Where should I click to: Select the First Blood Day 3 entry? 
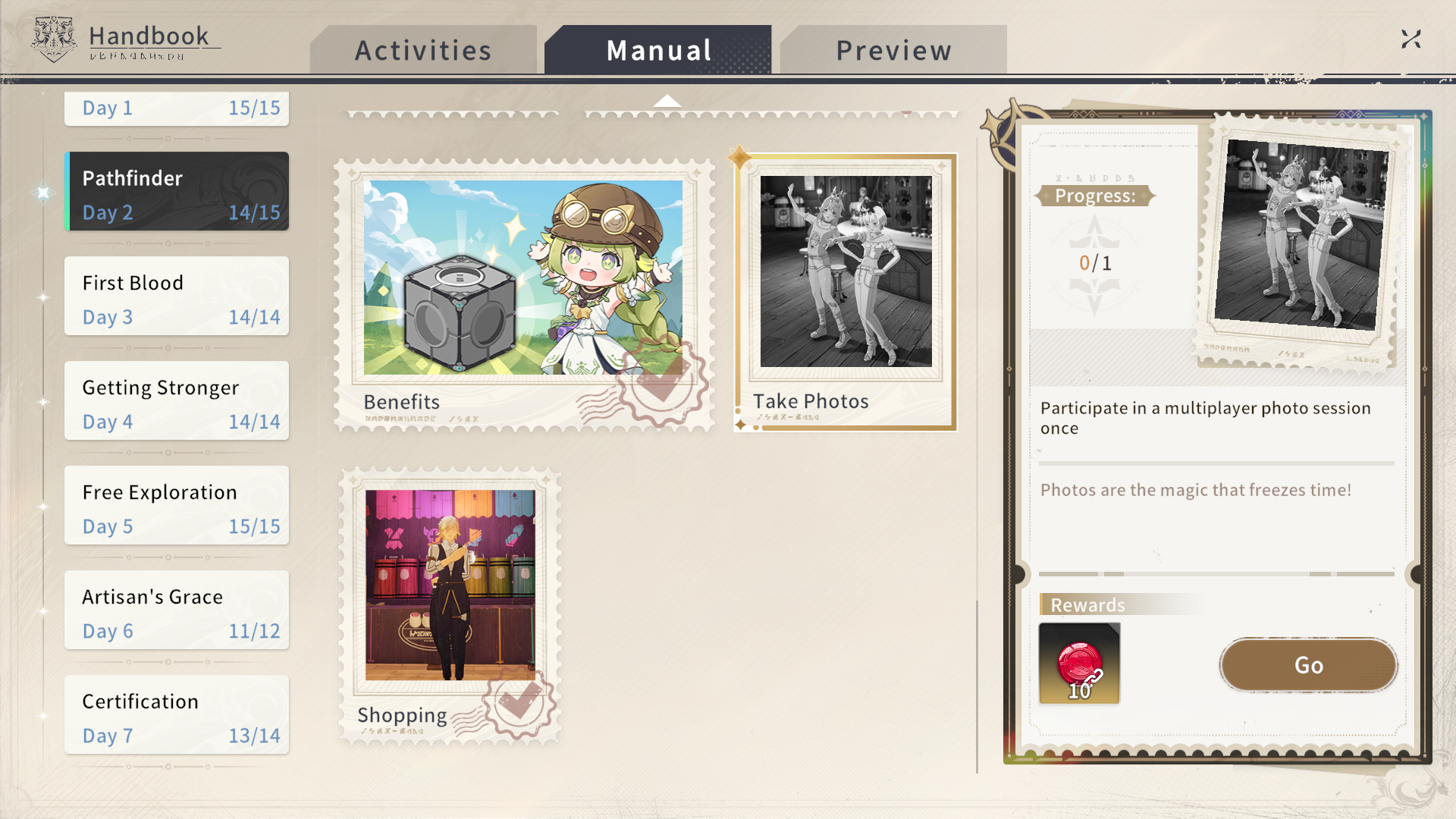pos(177,296)
